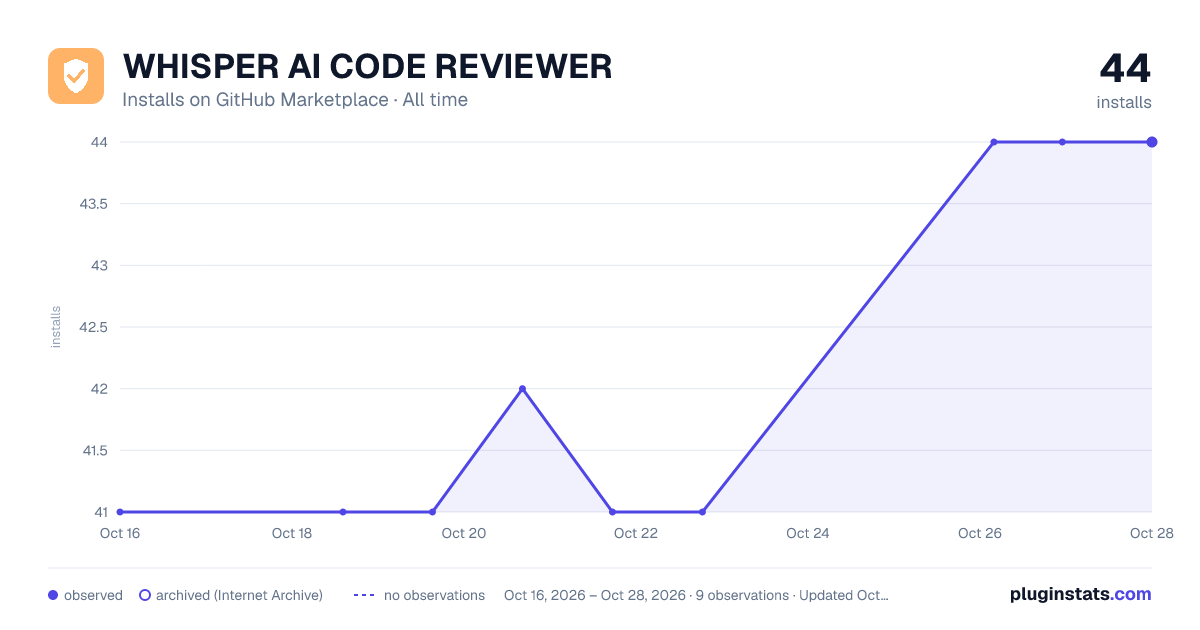Viewport: 1200px width, 630px height.
Task: Click the "no observations" legend entry
Action: coord(419,595)
